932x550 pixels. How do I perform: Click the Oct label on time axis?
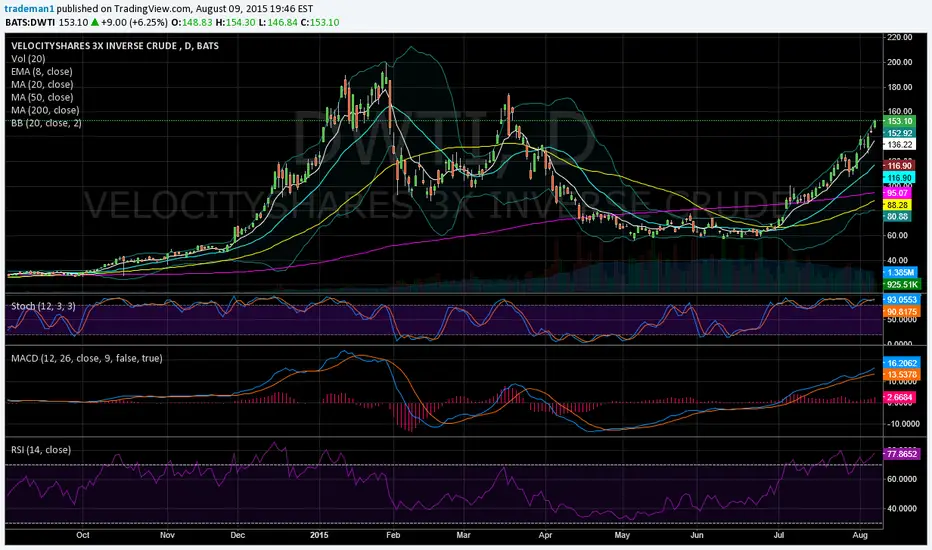pos(83,535)
